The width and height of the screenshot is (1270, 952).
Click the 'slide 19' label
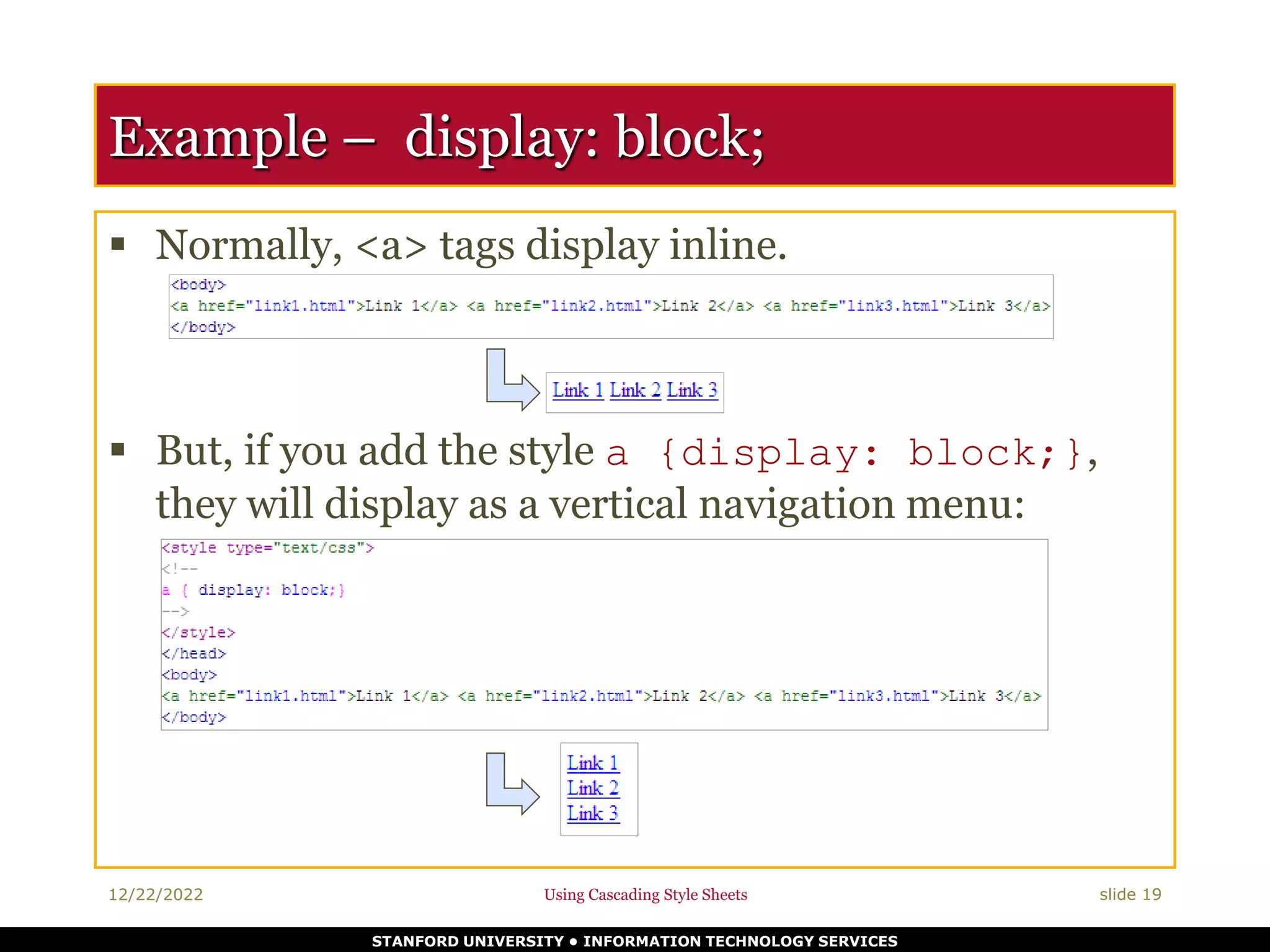coord(1130,894)
